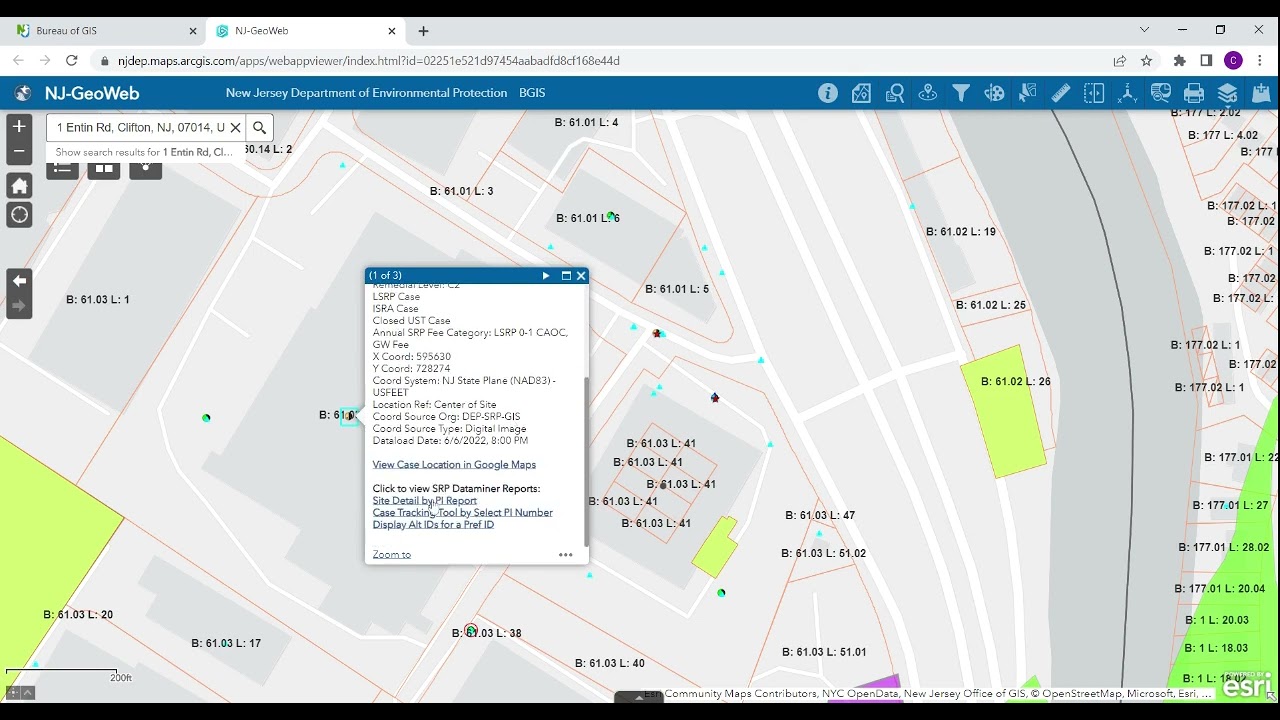Click the browser address bar URL

tap(368, 61)
